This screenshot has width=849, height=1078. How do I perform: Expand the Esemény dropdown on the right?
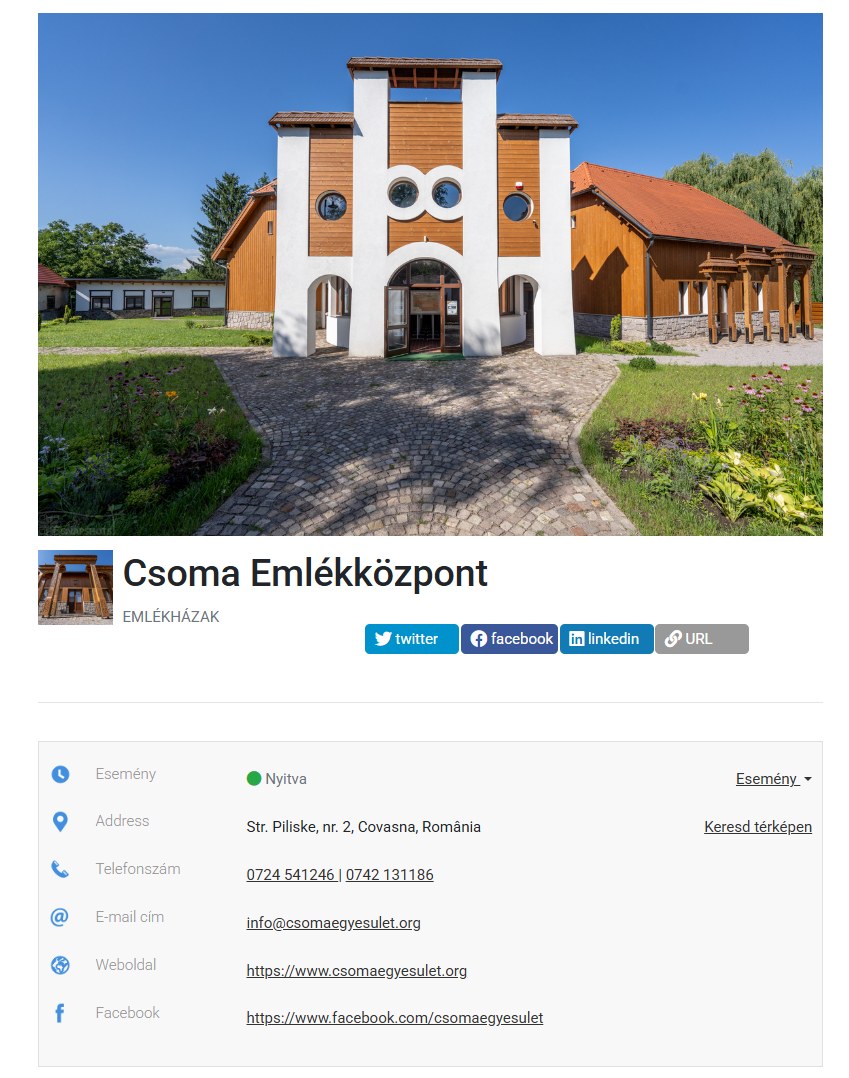pyautogui.click(x=773, y=779)
